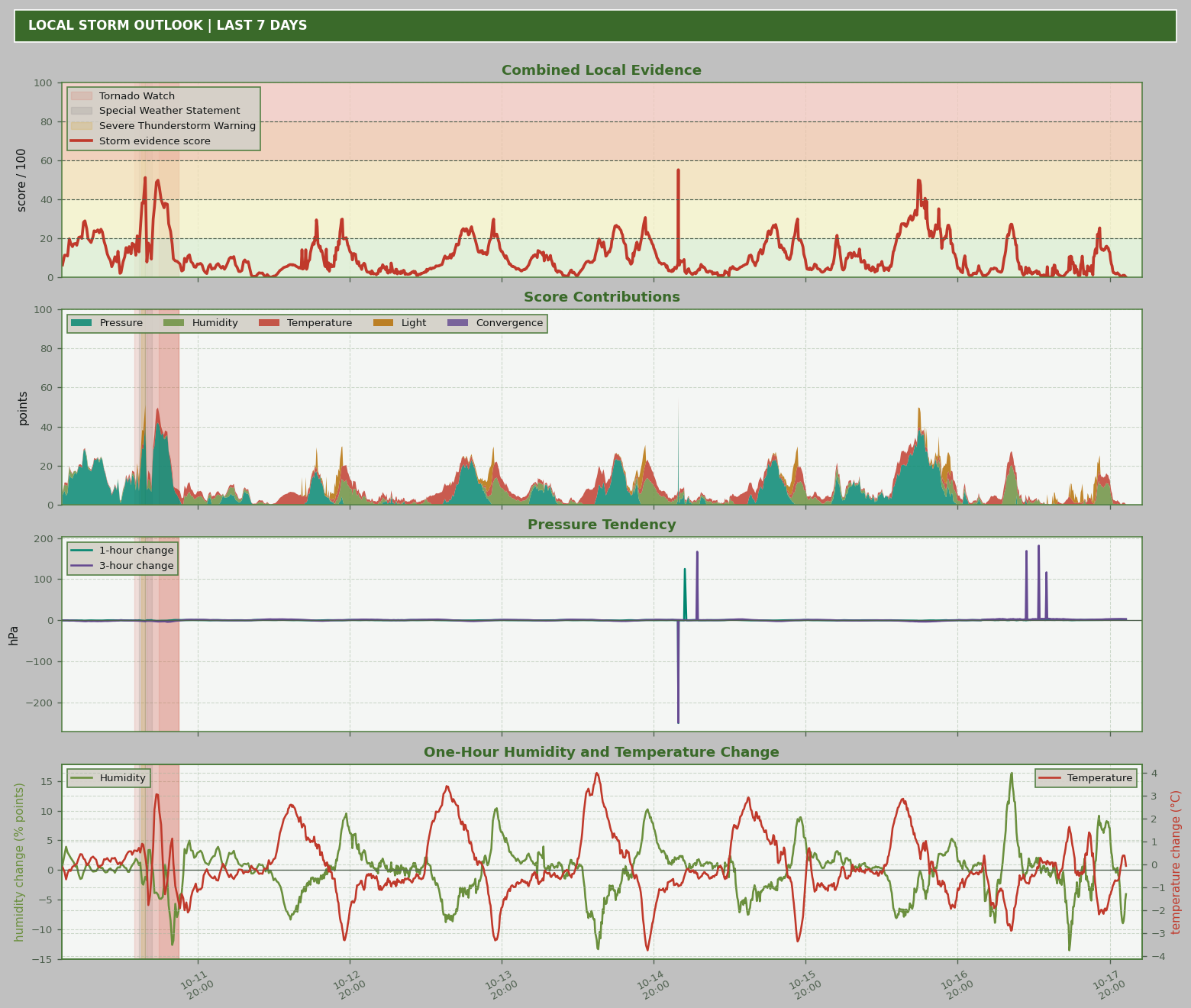This screenshot has height=1008, width=1191.
Task: Click the temperature change (°C) axis label
Action: point(1176,862)
